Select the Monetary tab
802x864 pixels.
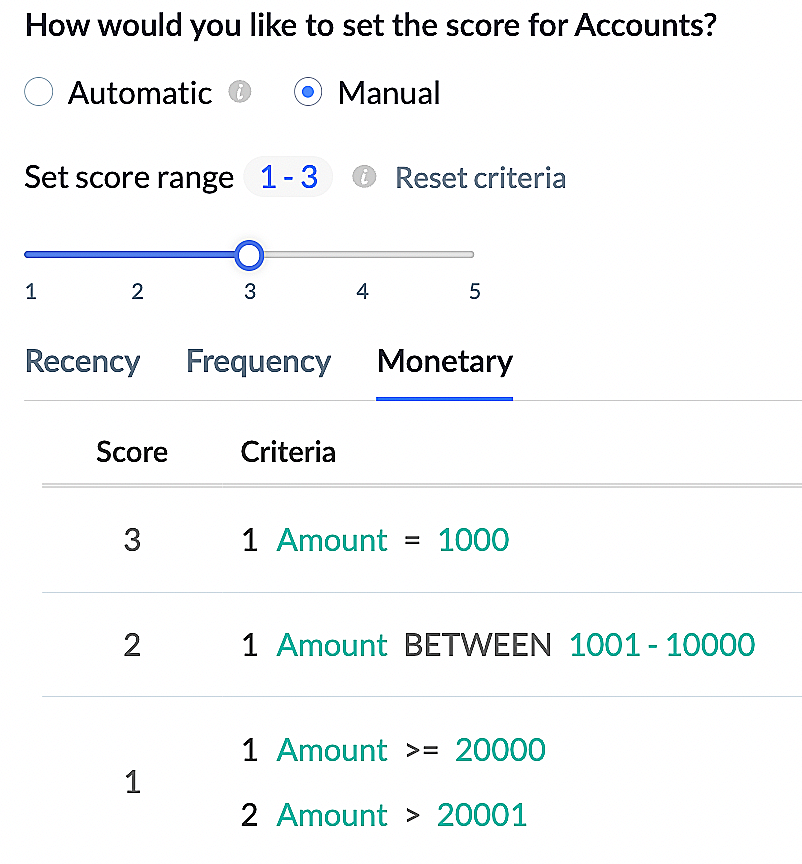[x=445, y=361]
